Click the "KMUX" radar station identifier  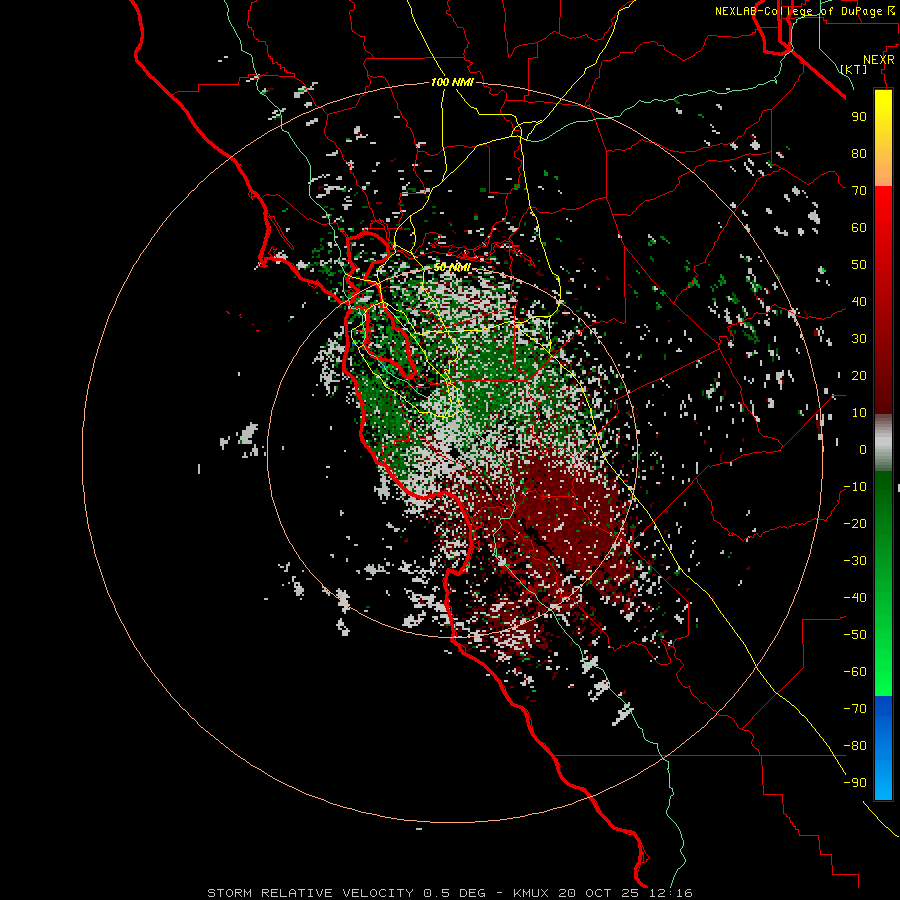click(x=531, y=893)
